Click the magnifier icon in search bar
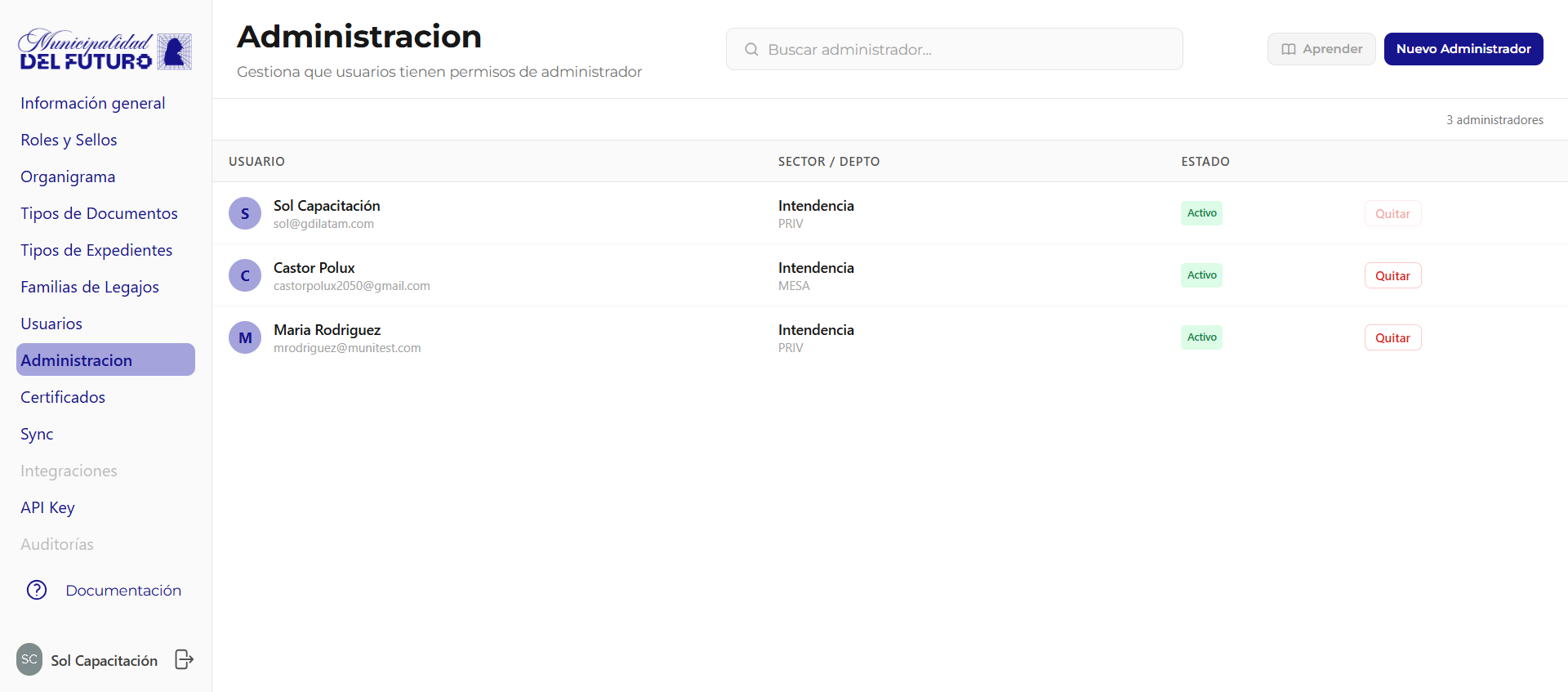1568x692 pixels. pos(751,50)
